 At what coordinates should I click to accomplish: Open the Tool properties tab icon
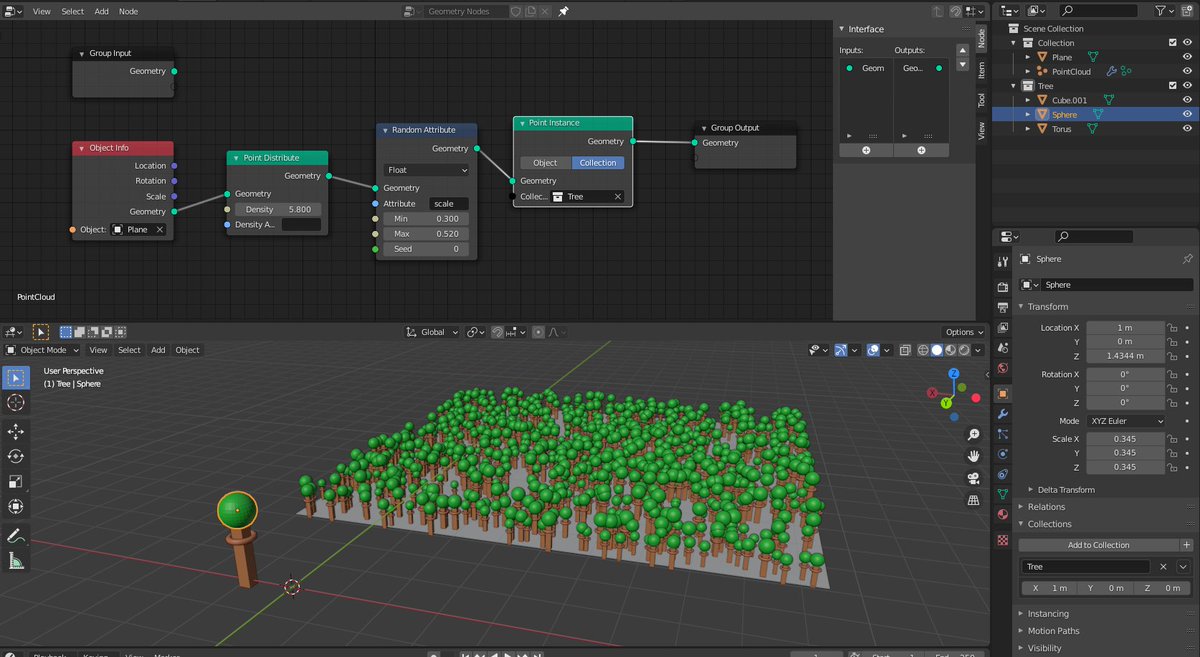tap(1003, 261)
